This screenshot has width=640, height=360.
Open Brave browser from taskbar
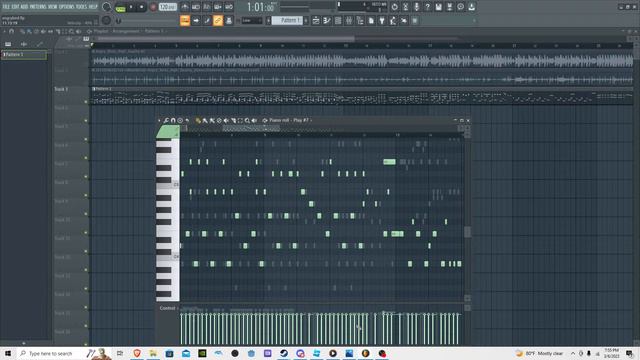(x=137, y=353)
